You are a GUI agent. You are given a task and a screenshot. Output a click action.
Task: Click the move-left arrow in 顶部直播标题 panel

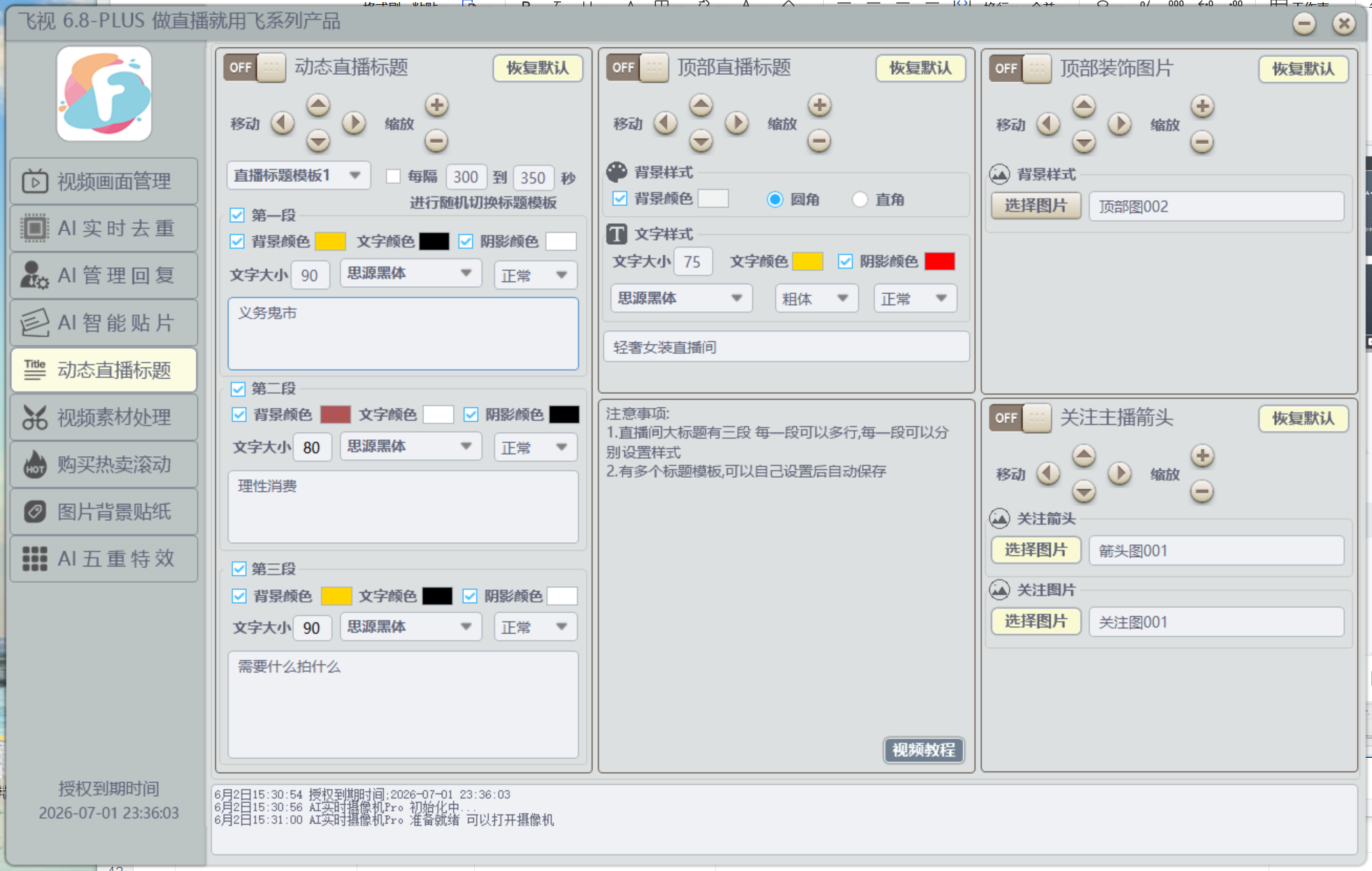(x=665, y=123)
